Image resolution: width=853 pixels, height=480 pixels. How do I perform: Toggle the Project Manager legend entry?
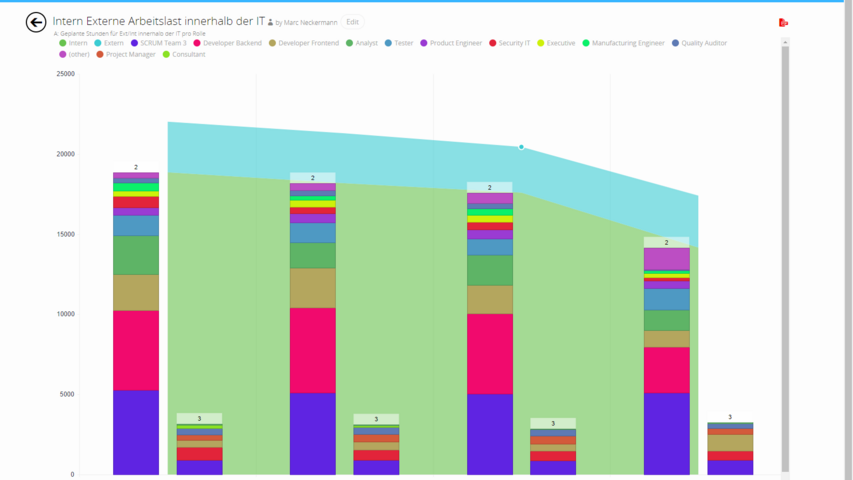click(126, 54)
